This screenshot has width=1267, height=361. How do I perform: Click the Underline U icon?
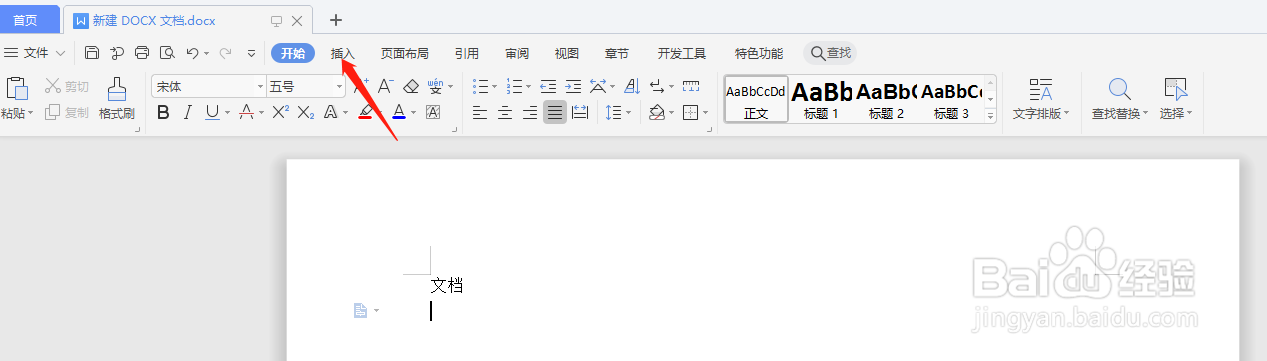pos(212,113)
